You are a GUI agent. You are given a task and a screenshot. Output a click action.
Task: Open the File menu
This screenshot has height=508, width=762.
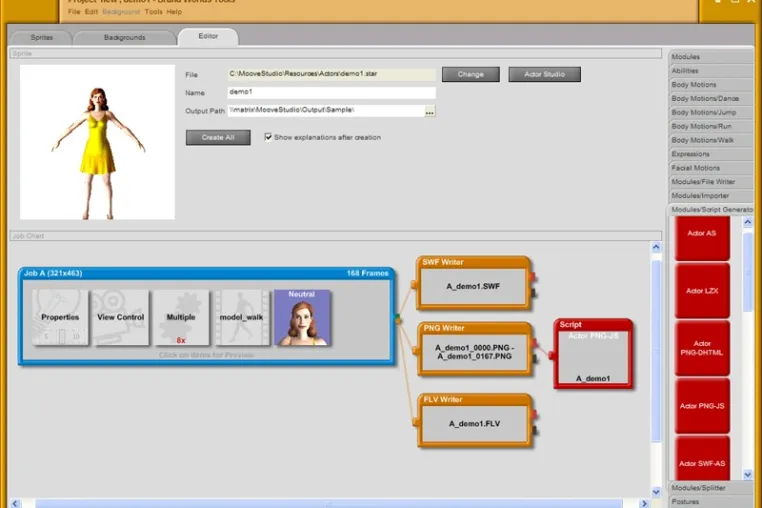(x=74, y=12)
